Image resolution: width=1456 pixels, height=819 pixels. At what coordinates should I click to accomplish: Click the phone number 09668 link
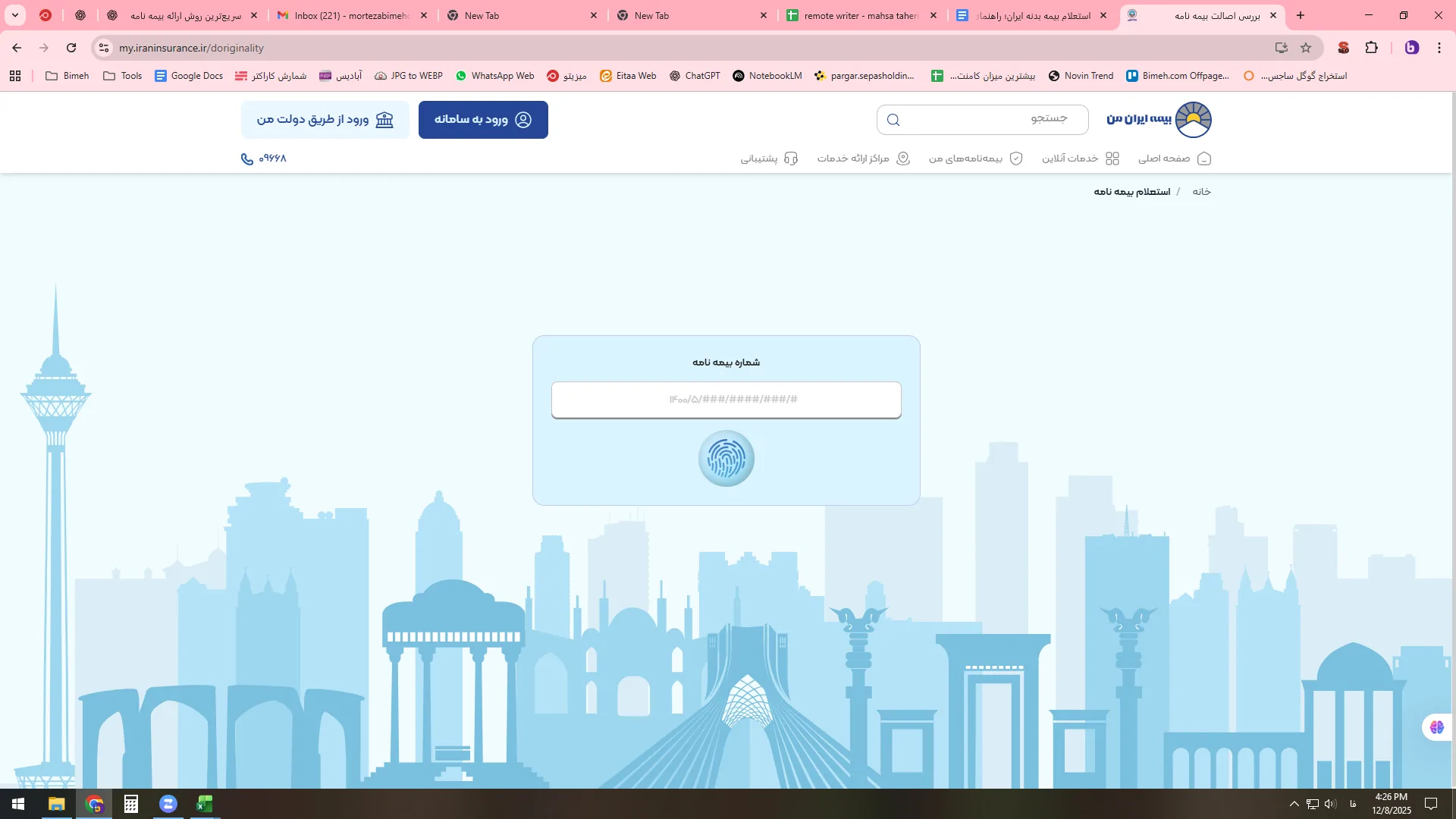click(x=263, y=158)
